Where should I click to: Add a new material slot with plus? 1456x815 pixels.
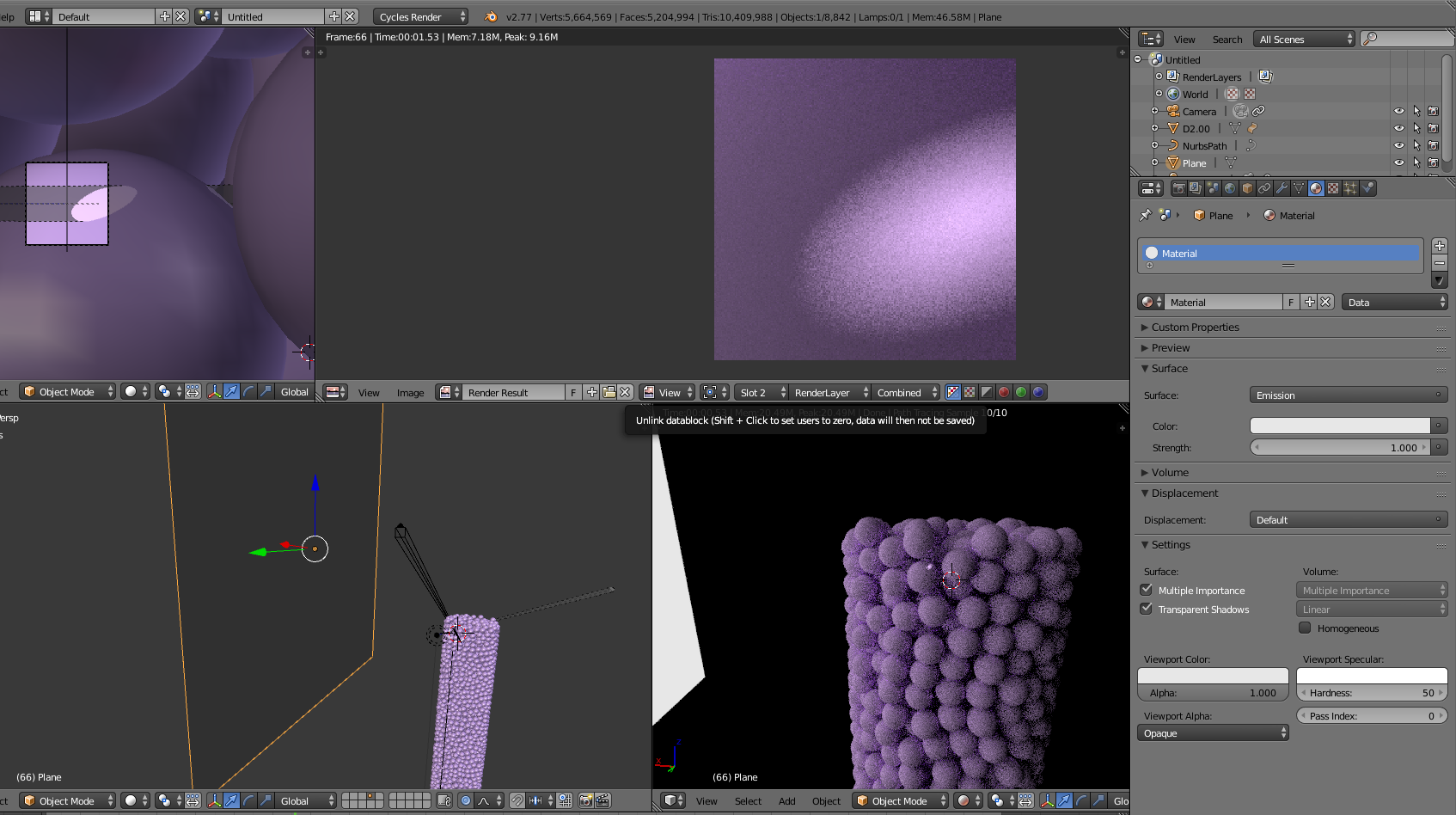click(x=1440, y=246)
